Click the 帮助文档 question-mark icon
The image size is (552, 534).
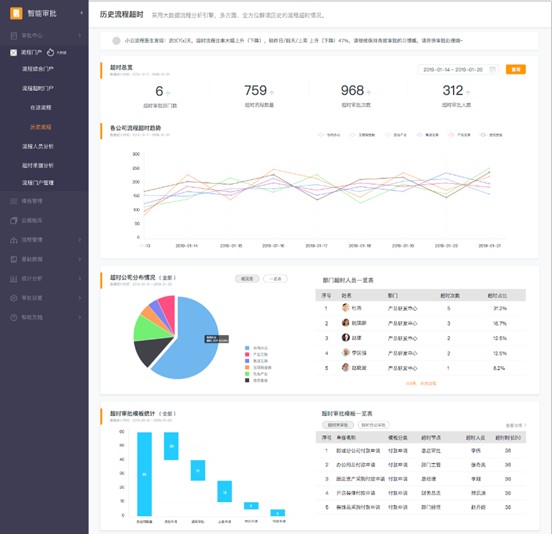point(14,318)
